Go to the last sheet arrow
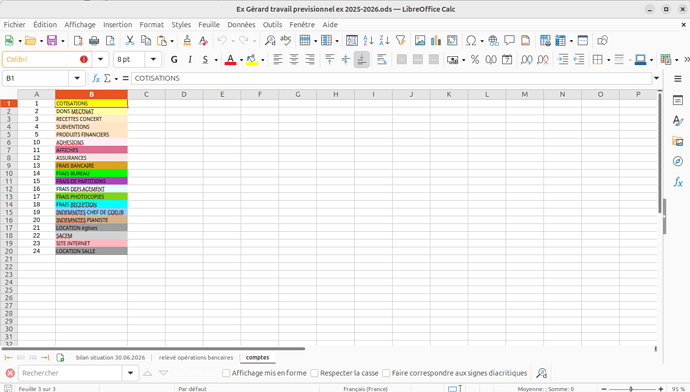The image size is (690, 392). (x=45, y=358)
